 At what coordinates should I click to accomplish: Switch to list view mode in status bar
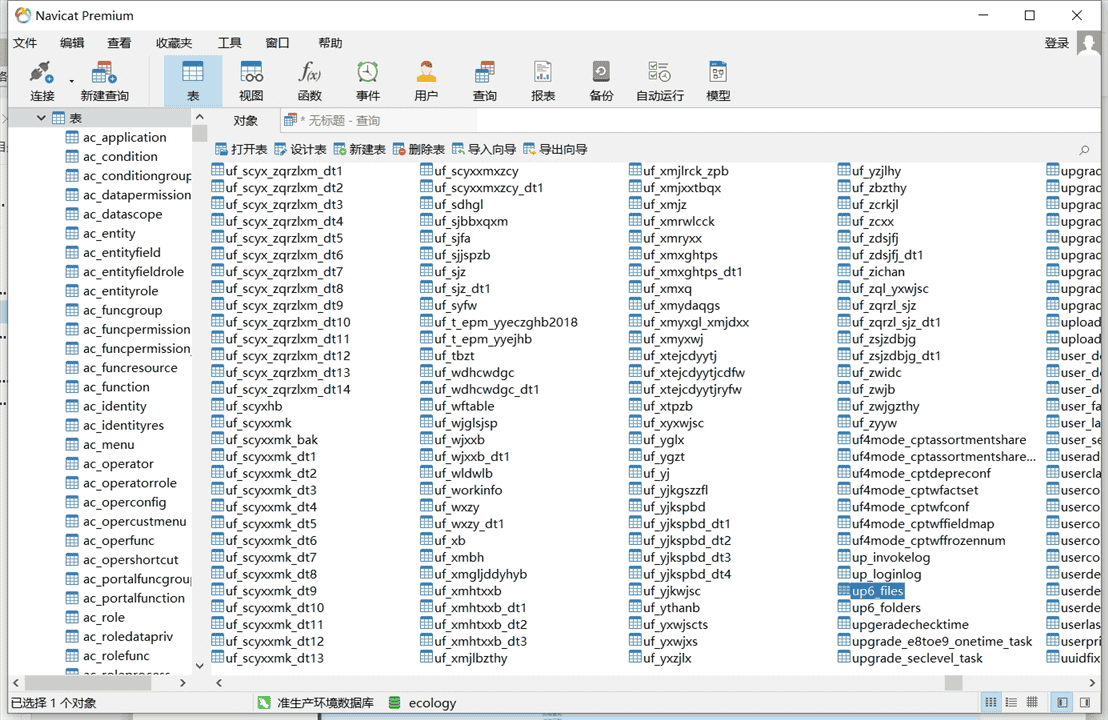[1011, 703]
